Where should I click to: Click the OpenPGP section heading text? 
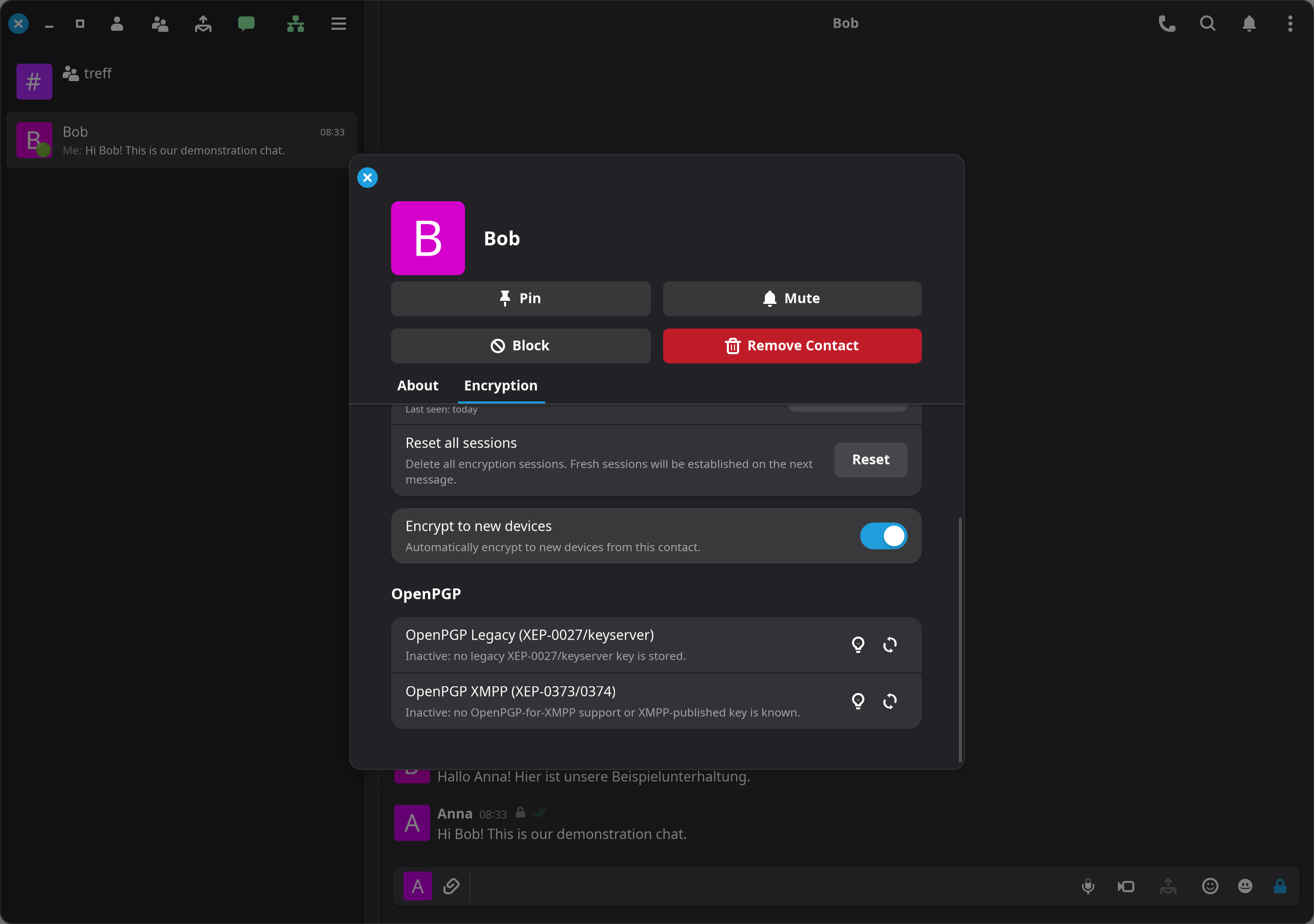click(426, 594)
